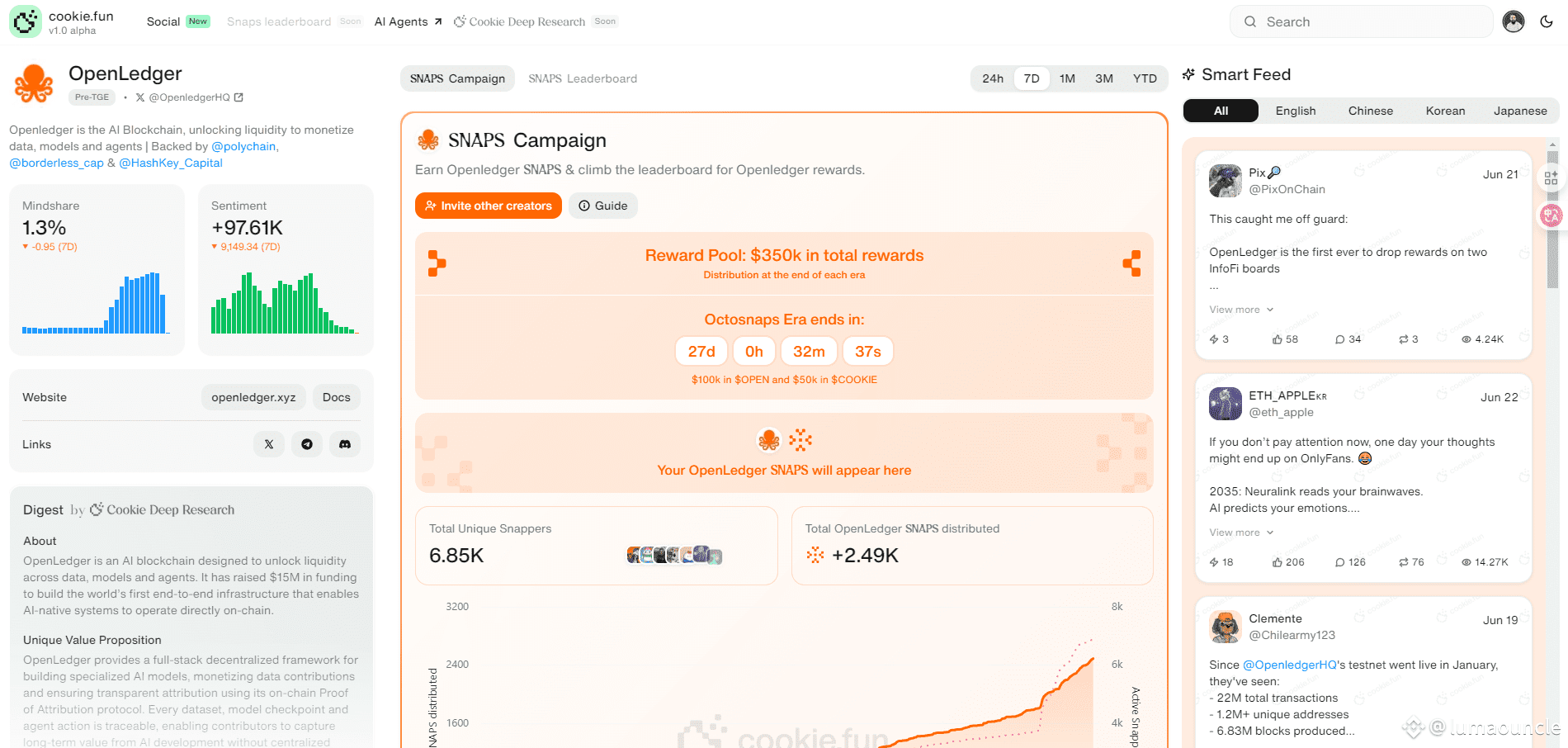
Task: Like Pix's post thumbs-up icon
Action: coord(1278,339)
